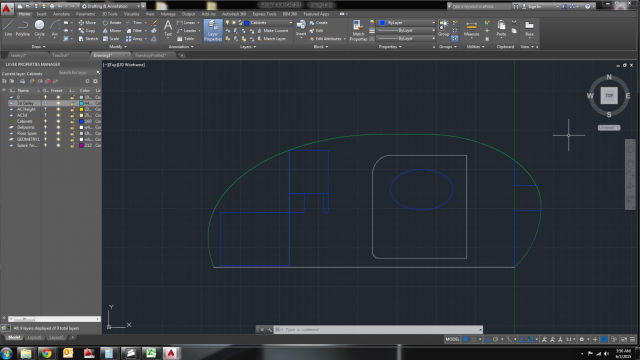This screenshot has height=360, width=640.
Task: Click the Measure utility
Action: [471, 29]
